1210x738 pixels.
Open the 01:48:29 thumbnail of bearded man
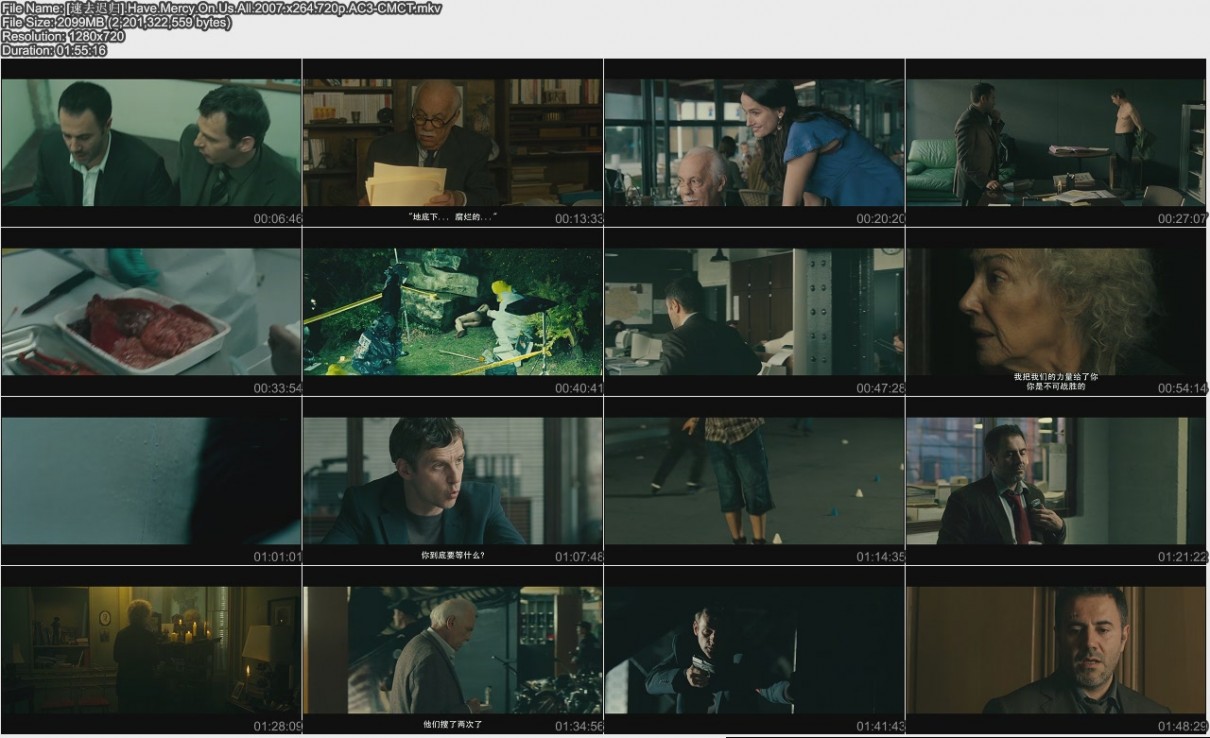click(x=1057, y=650)
